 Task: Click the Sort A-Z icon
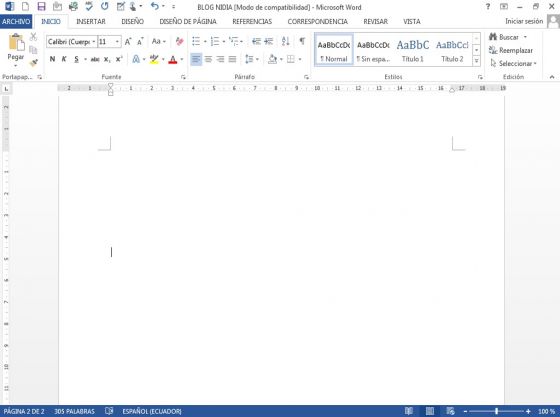tap(285, 41)
